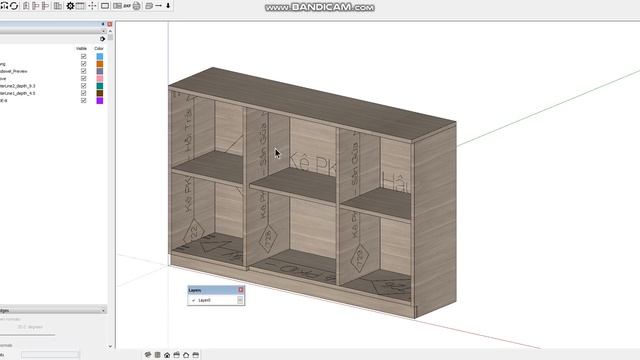Open the purple layer color swatch
This screenshot has width=640, height=360.
[100, 100]
